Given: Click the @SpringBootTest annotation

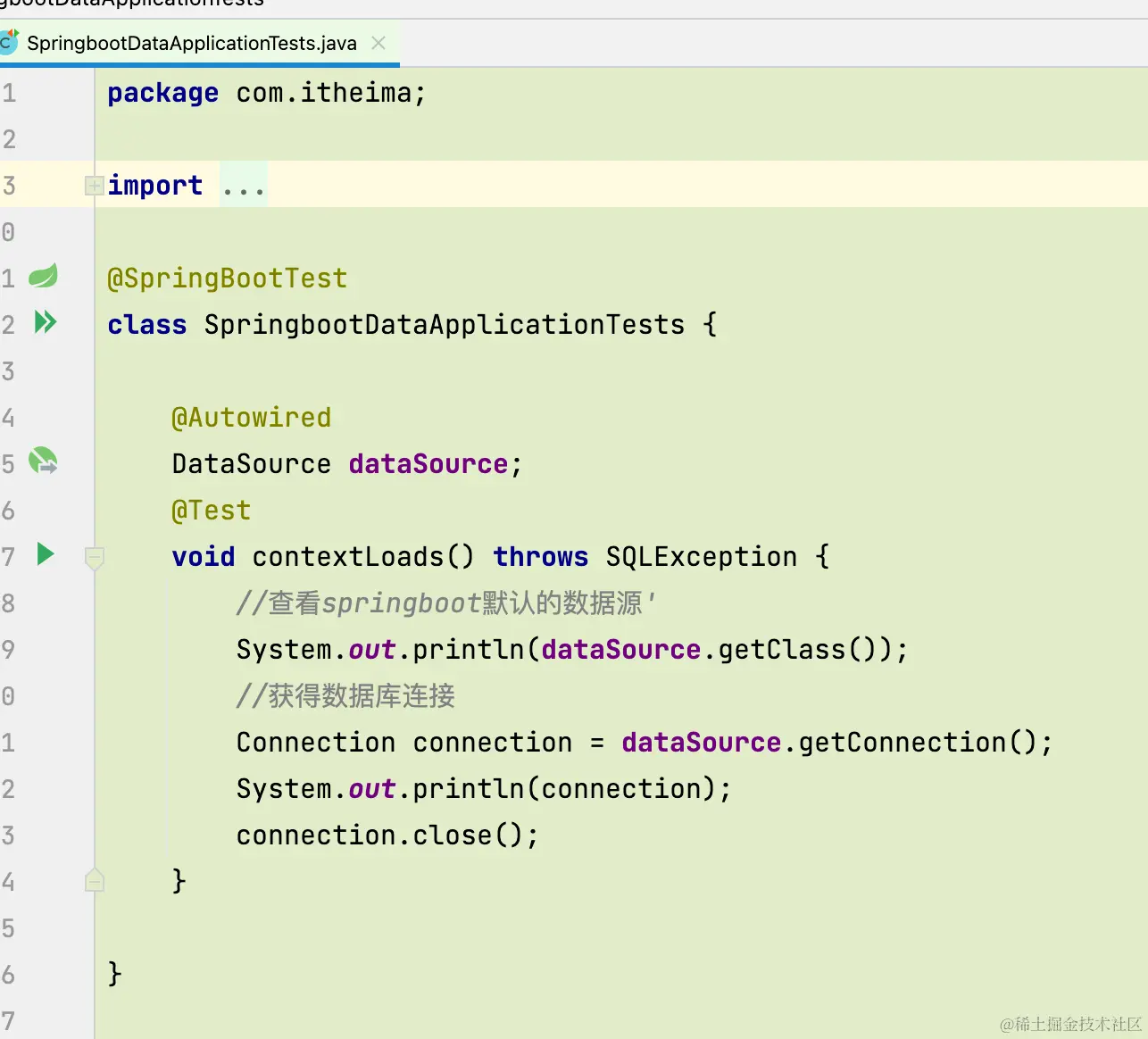Looking at the screenshot, I should pos(228,278).
